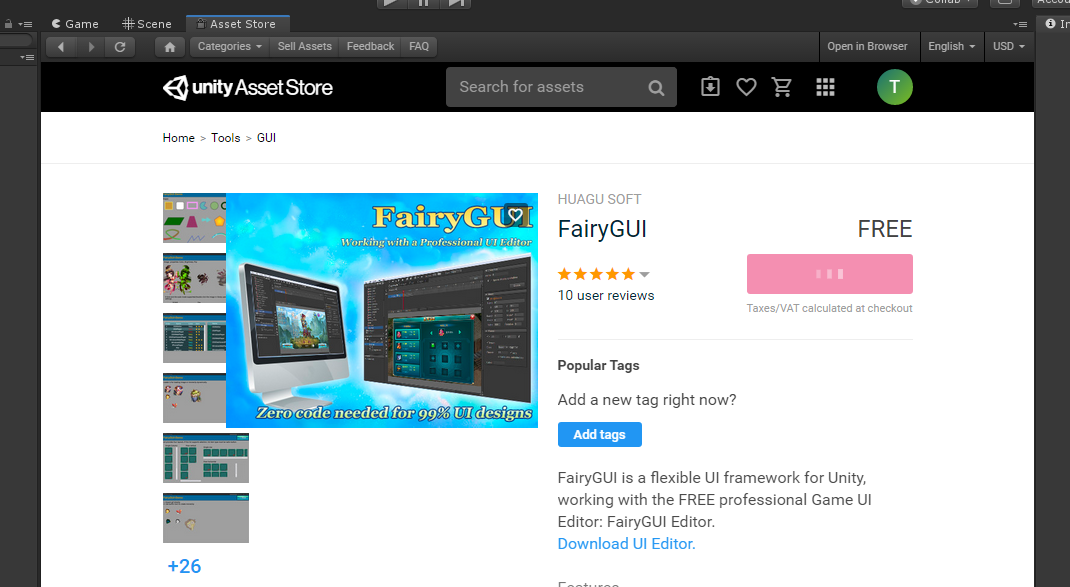Viewport: 1070px width, 587px height.
Task: Click the five-star rating
Action: [596, 274]
